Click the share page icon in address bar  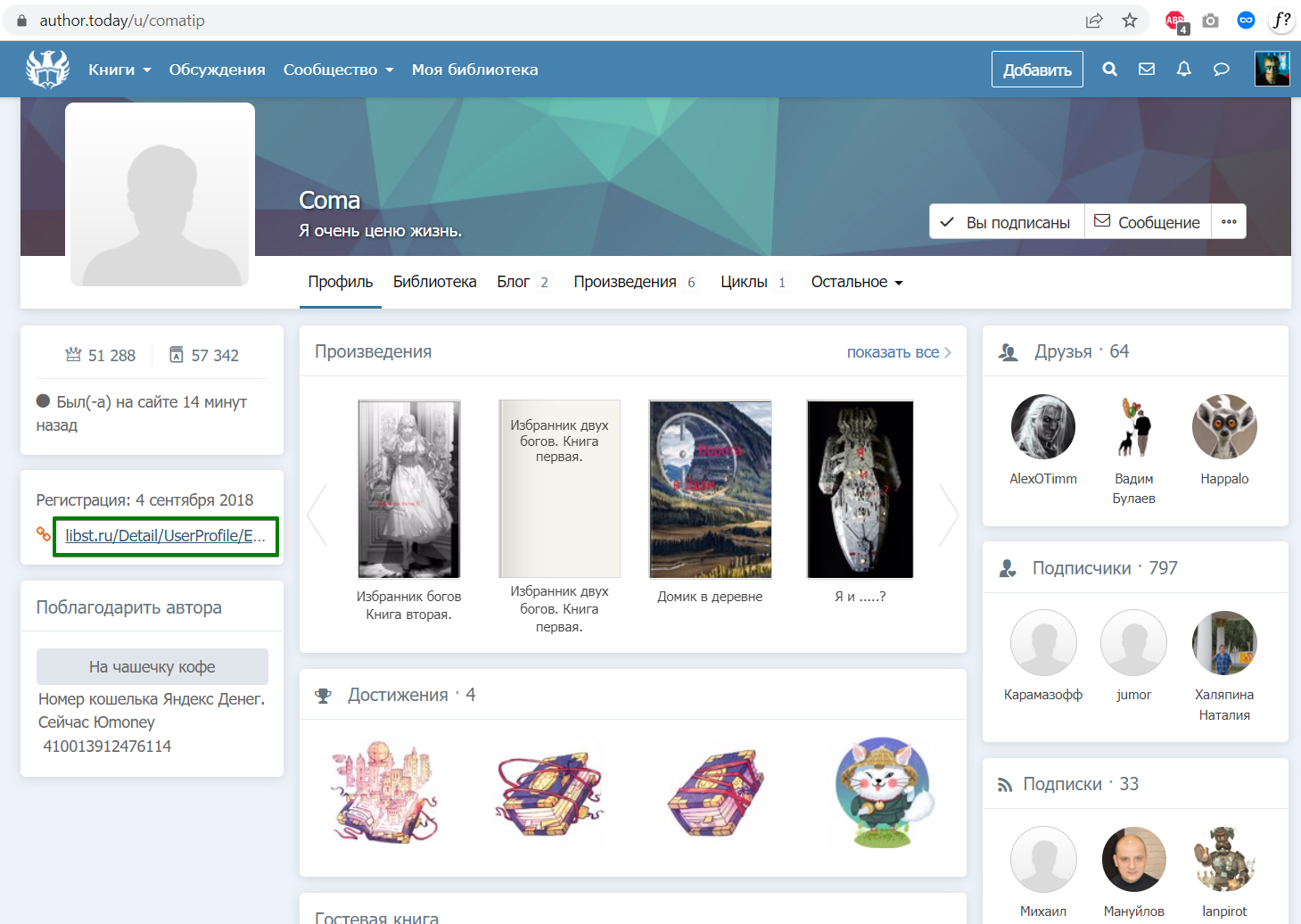point(1094,21)
